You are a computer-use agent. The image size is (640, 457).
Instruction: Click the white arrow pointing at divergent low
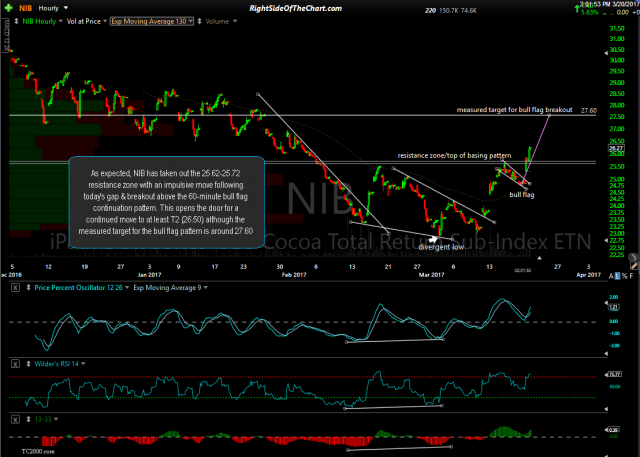pyautogui.click(x=433, y=240)
